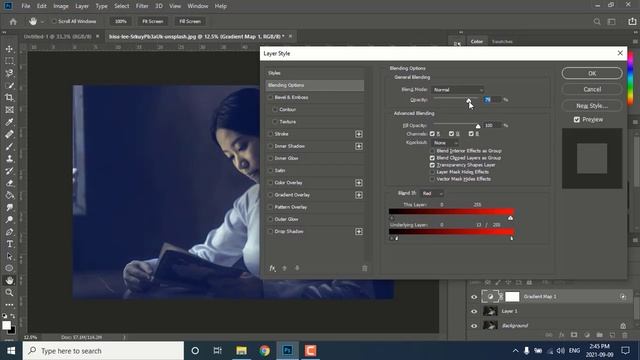
Task: Click This Layer white point slider
Action: [x=510, y=218]
